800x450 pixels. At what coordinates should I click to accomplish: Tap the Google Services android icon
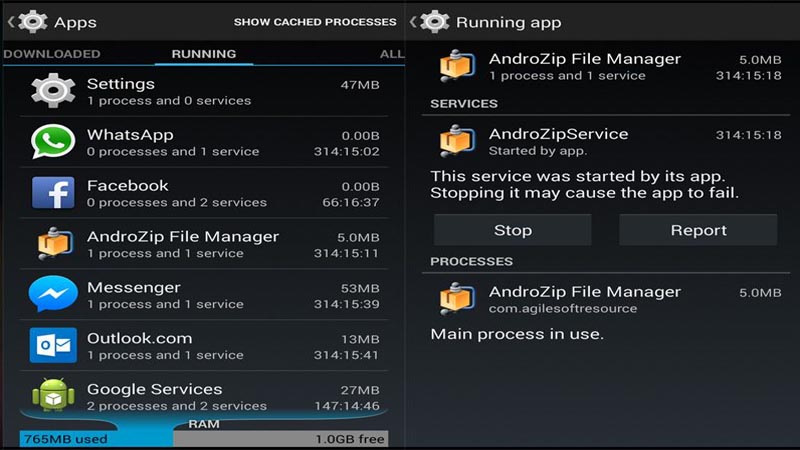pyautogui.click(x=53, y=397)
